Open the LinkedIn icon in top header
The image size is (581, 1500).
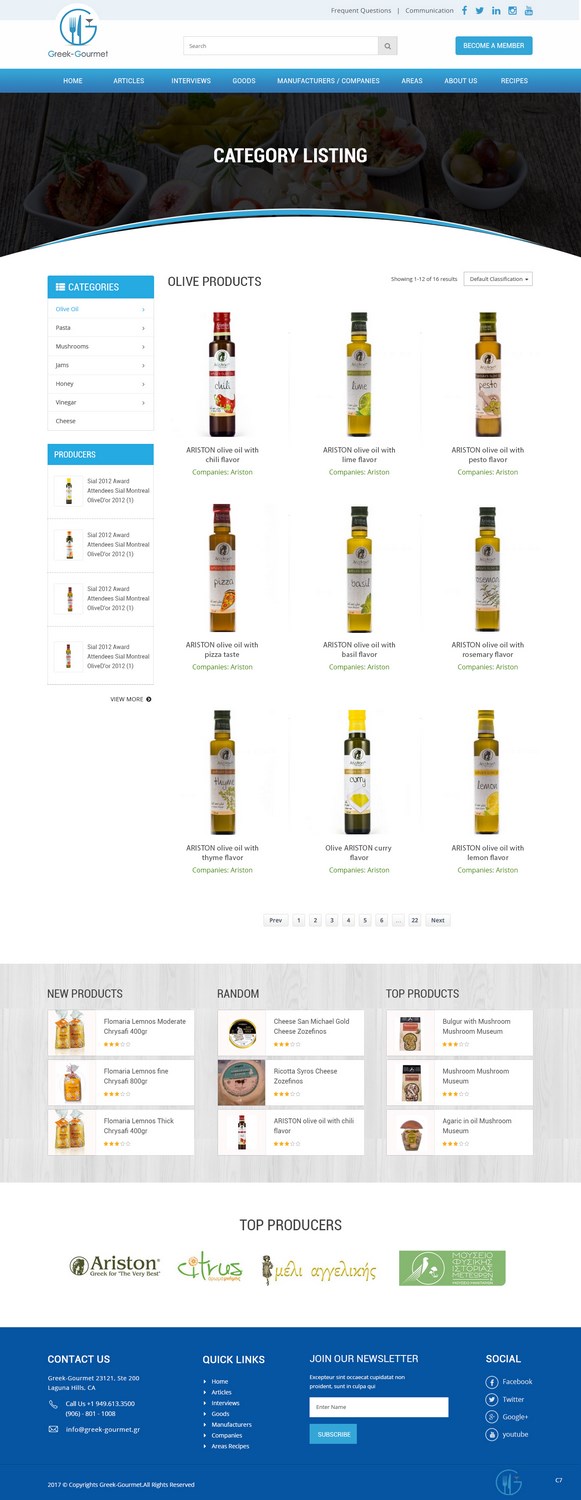pos(496,10)
